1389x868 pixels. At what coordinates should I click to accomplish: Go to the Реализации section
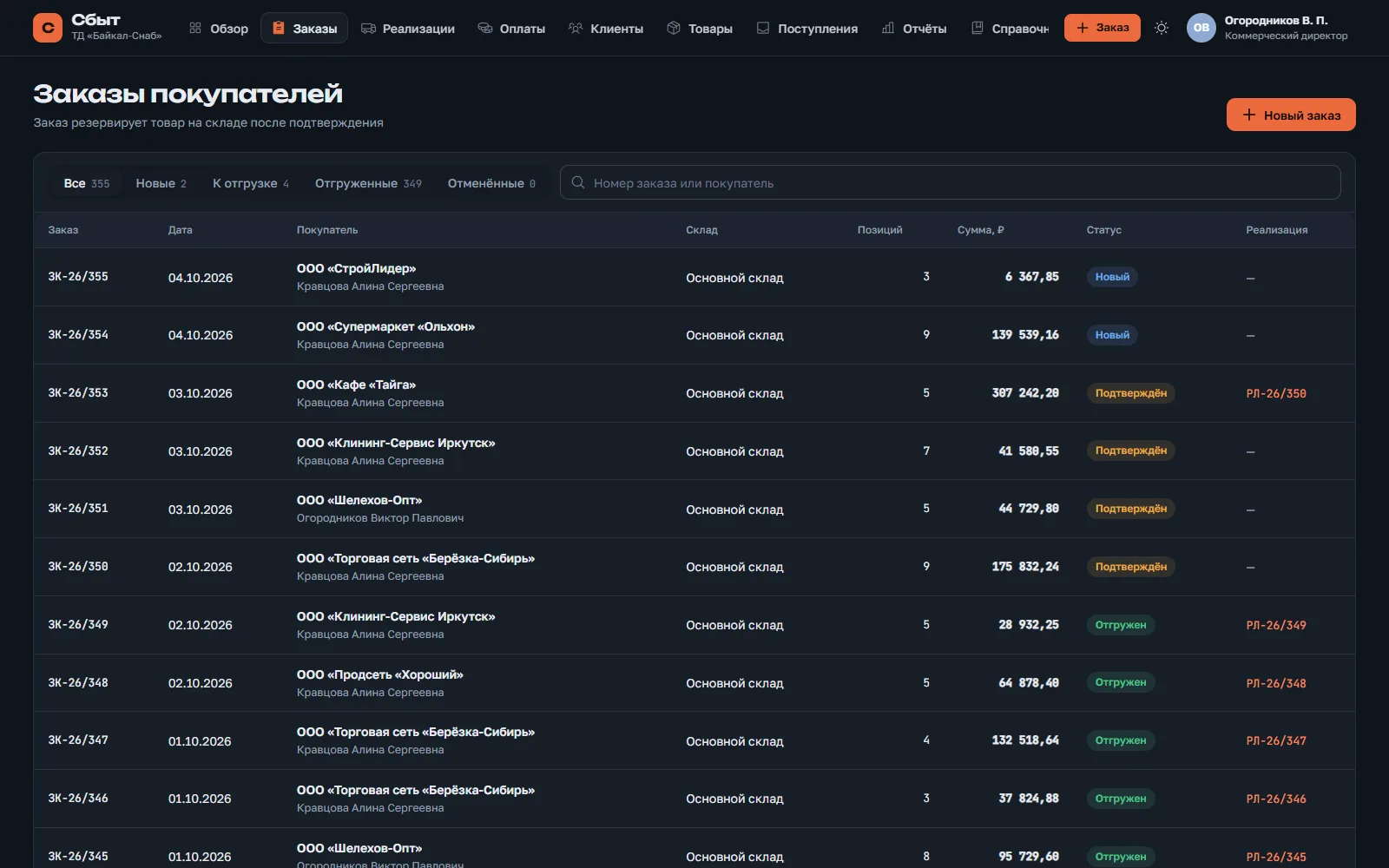click(408, 29)
